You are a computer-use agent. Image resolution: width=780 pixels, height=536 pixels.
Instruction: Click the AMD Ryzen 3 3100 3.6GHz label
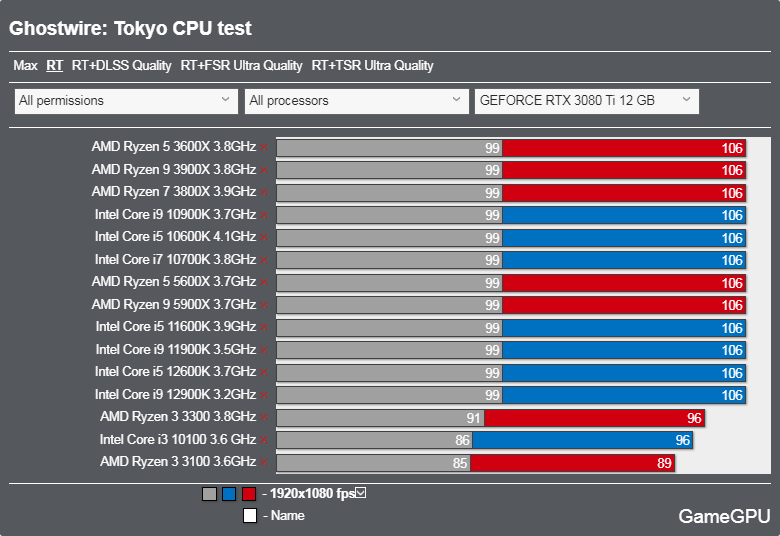178,462
